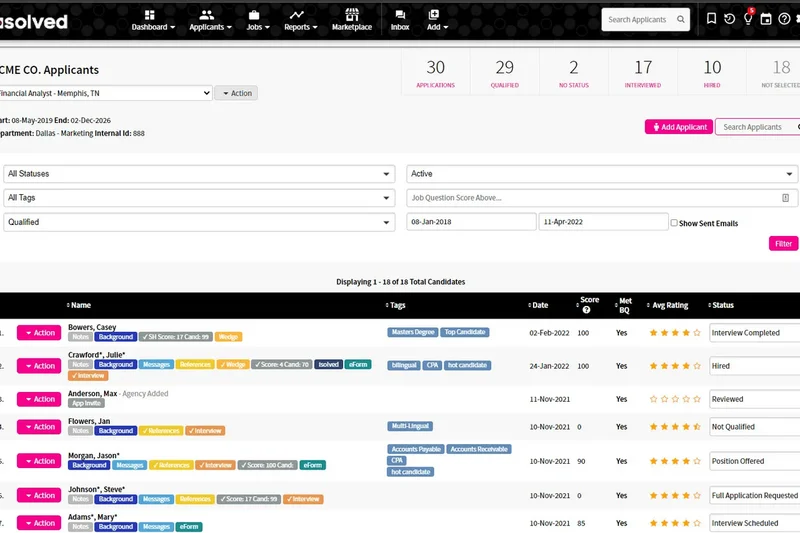
Task: Expand Action dropdown for Bowers, Casey
Action: click(39, 333)
